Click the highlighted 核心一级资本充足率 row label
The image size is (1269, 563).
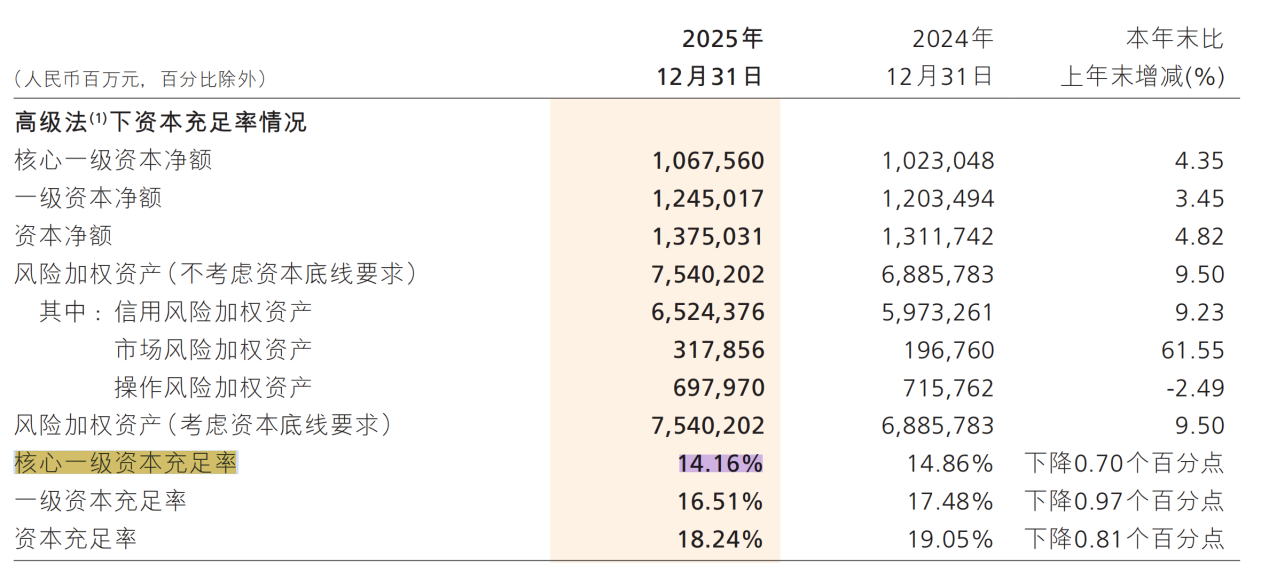[x=125, y=463]
